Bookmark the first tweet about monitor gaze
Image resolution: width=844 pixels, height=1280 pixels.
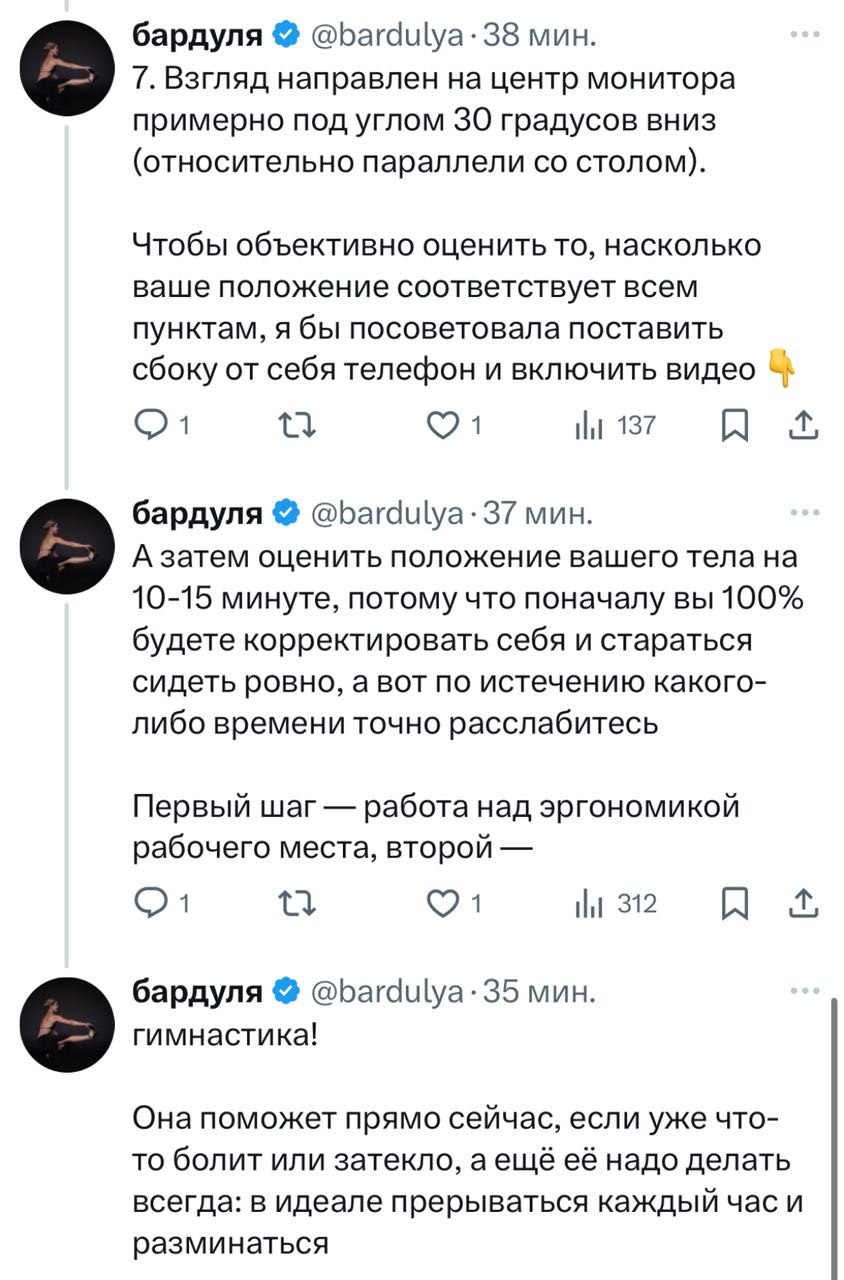tap(734, 426)
